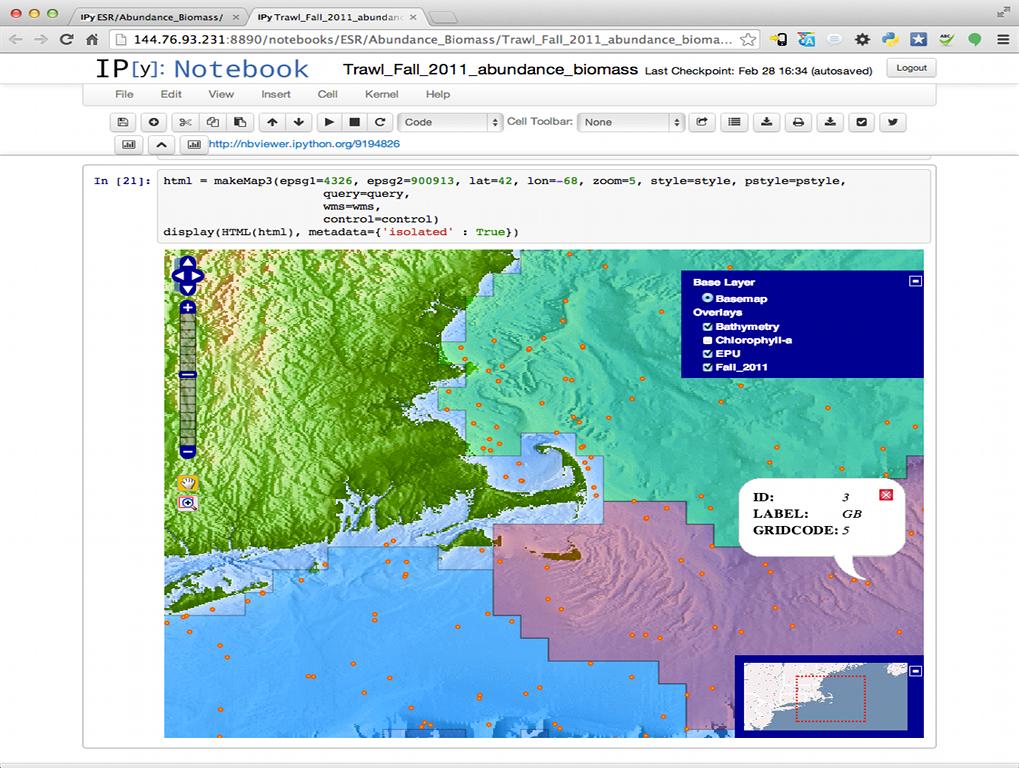Select the Basemap base layer radio button

(x=708, y=298)
